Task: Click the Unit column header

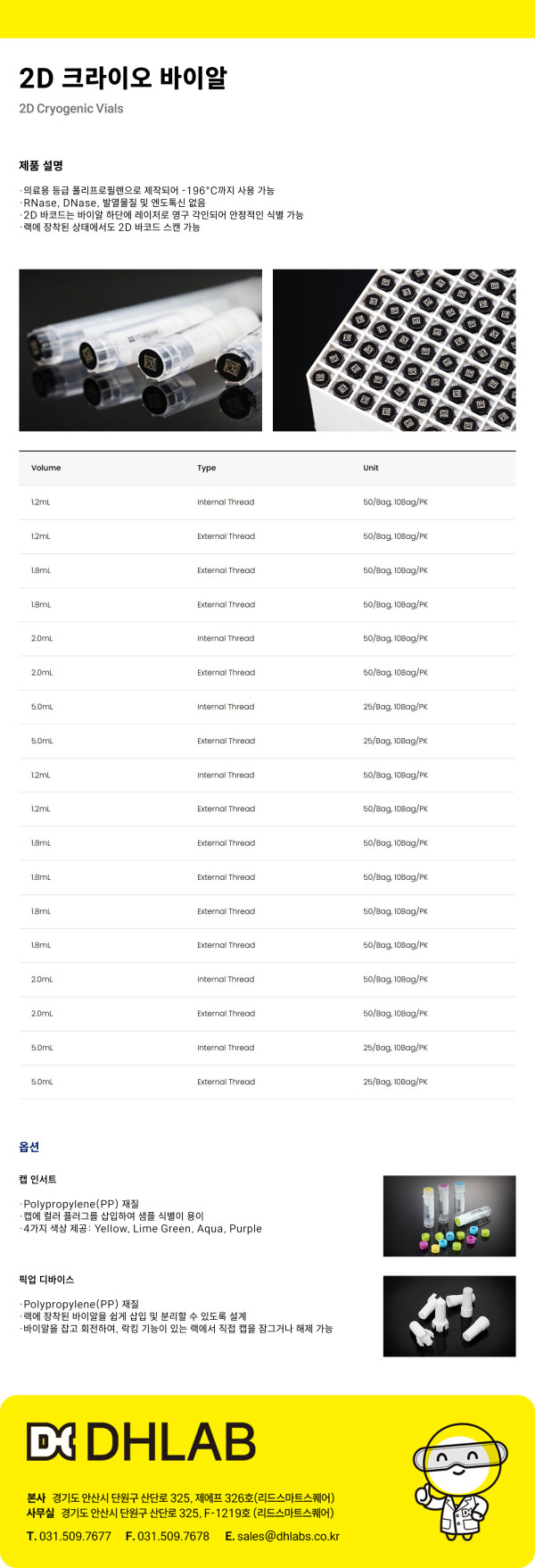Action: click(371, 468)
